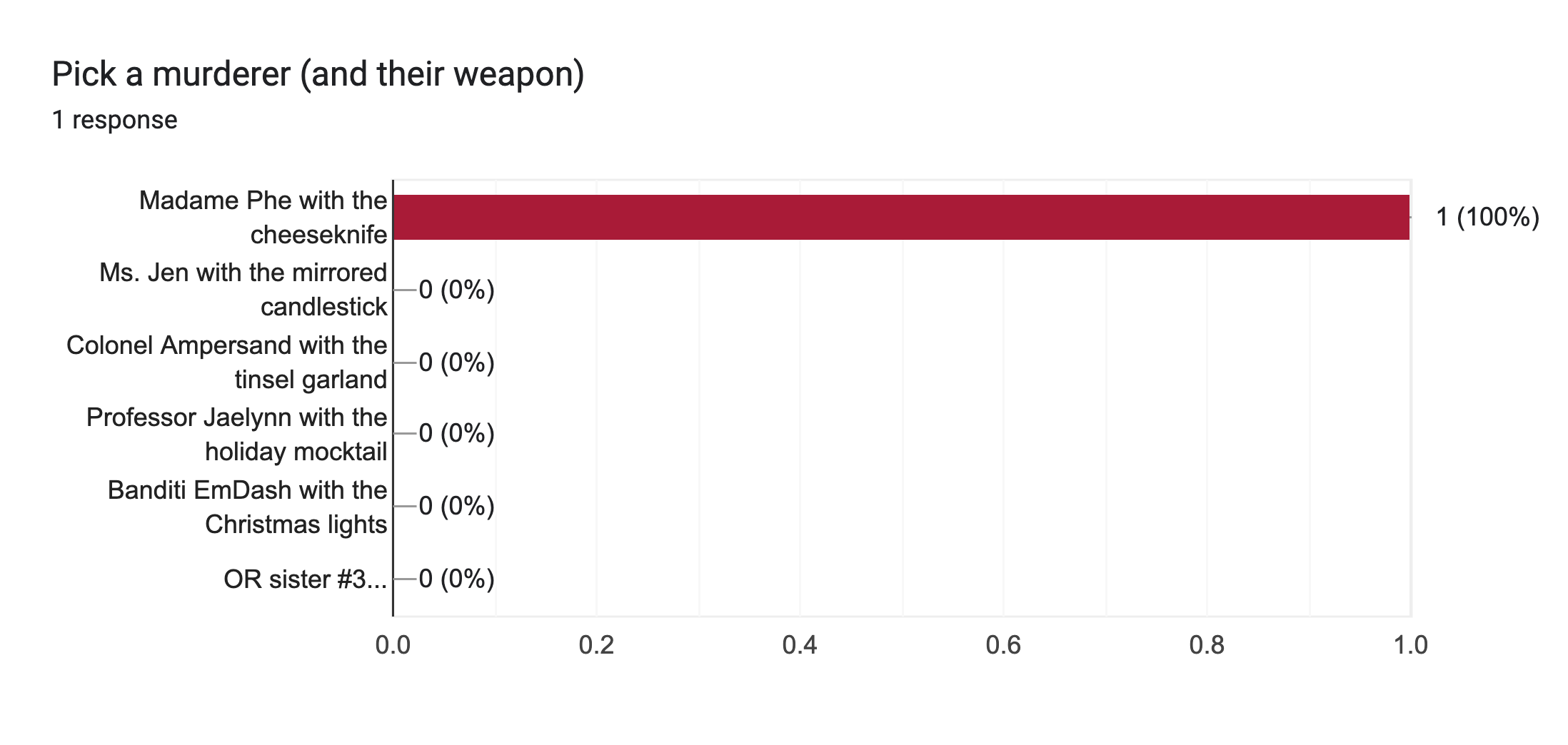Select the 'Banditi EmDash with the Christmas lights' label

click(x=247, y=507)
